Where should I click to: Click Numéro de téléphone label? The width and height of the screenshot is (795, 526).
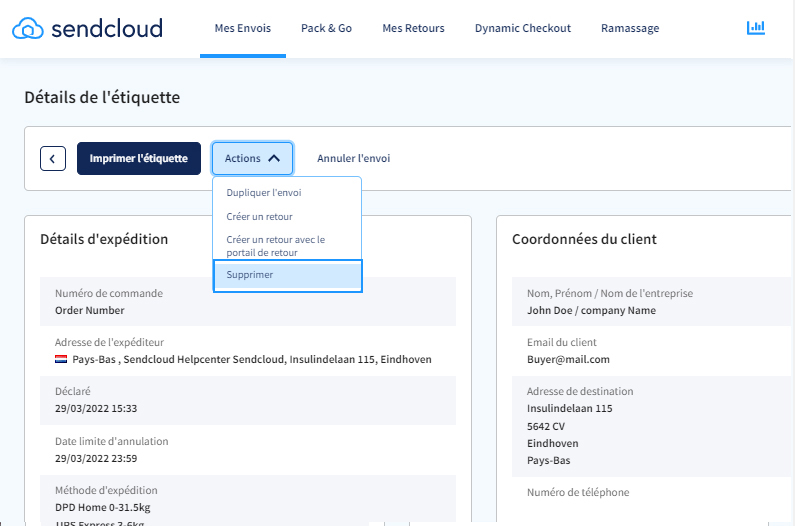[x=578, y=492]
